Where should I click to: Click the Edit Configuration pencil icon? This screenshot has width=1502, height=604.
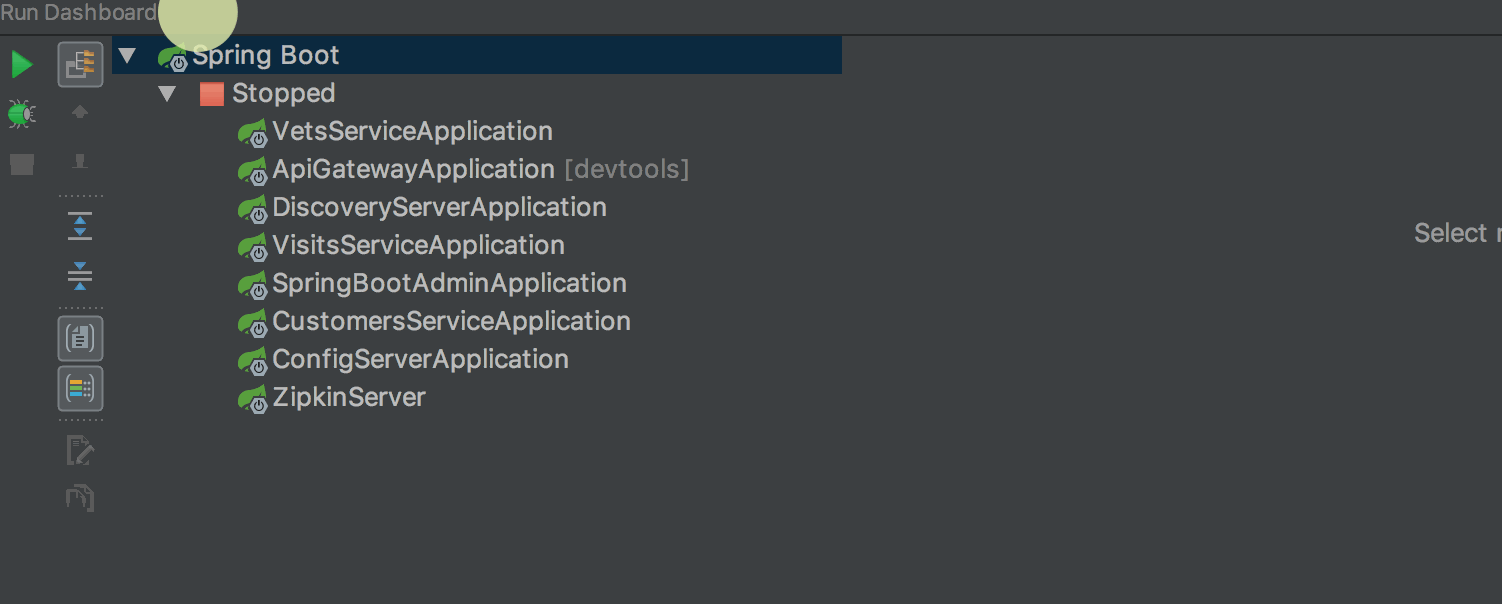pyautogui.click(x=80, y=451)
